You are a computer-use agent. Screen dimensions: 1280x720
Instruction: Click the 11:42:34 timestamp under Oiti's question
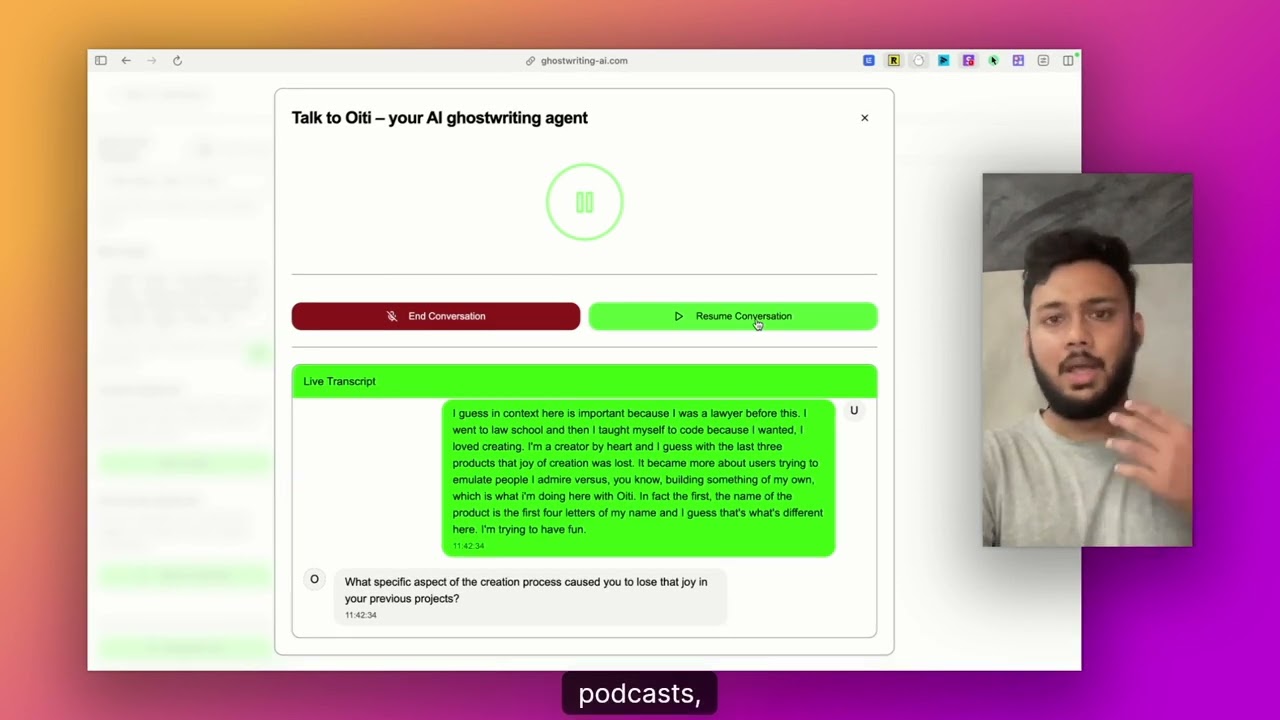pyautogui.click(x=361, y=615)
